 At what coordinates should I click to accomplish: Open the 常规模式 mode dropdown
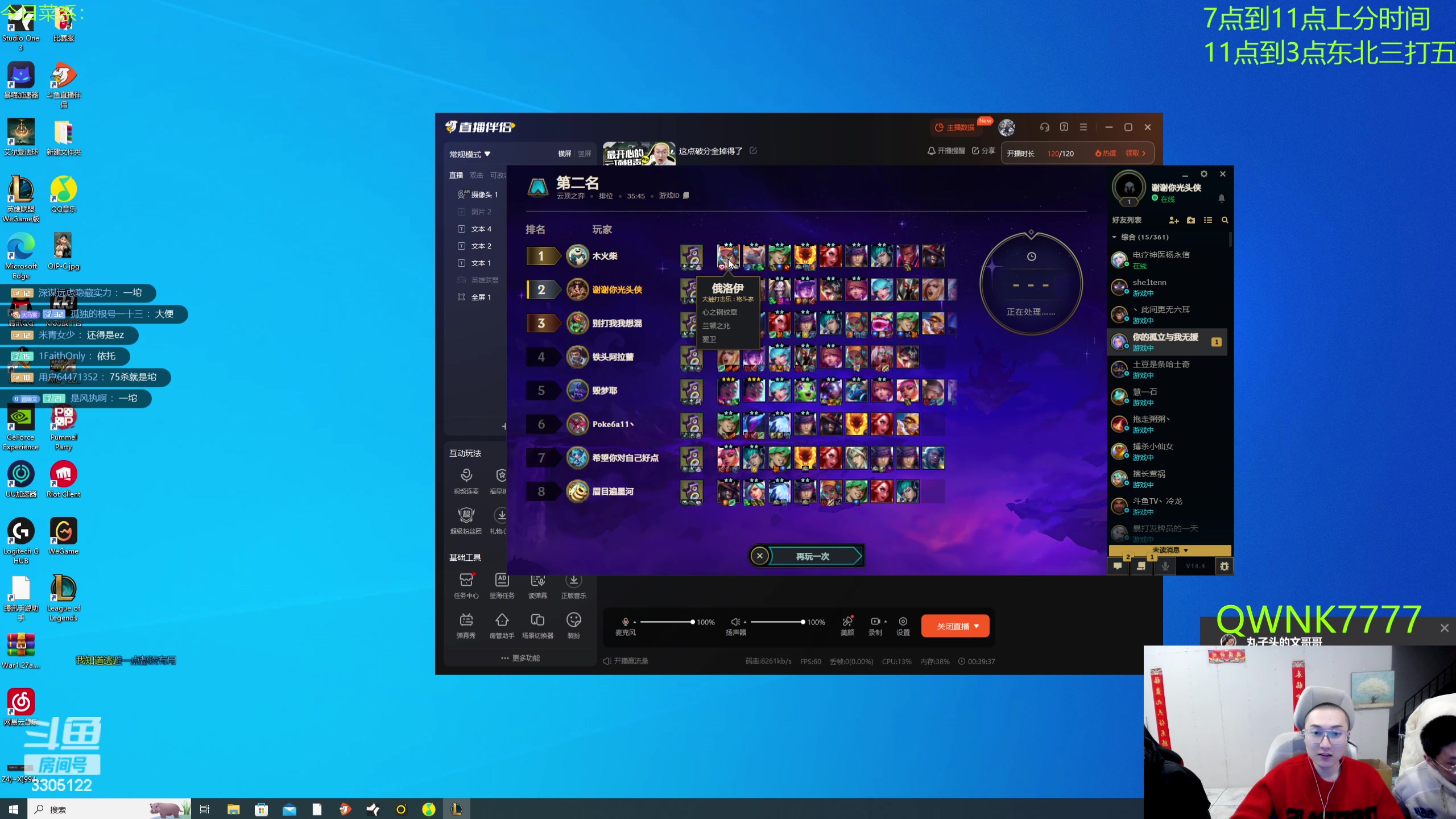point(470,154)
